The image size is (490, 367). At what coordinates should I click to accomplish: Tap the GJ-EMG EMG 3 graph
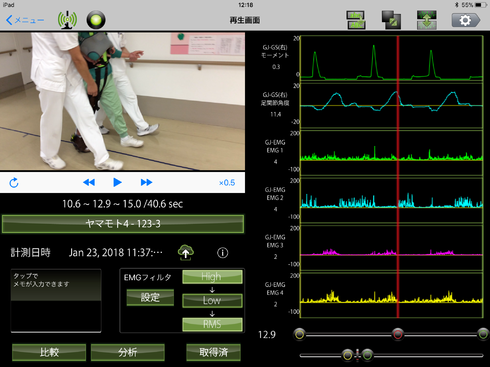coord(392,248)
